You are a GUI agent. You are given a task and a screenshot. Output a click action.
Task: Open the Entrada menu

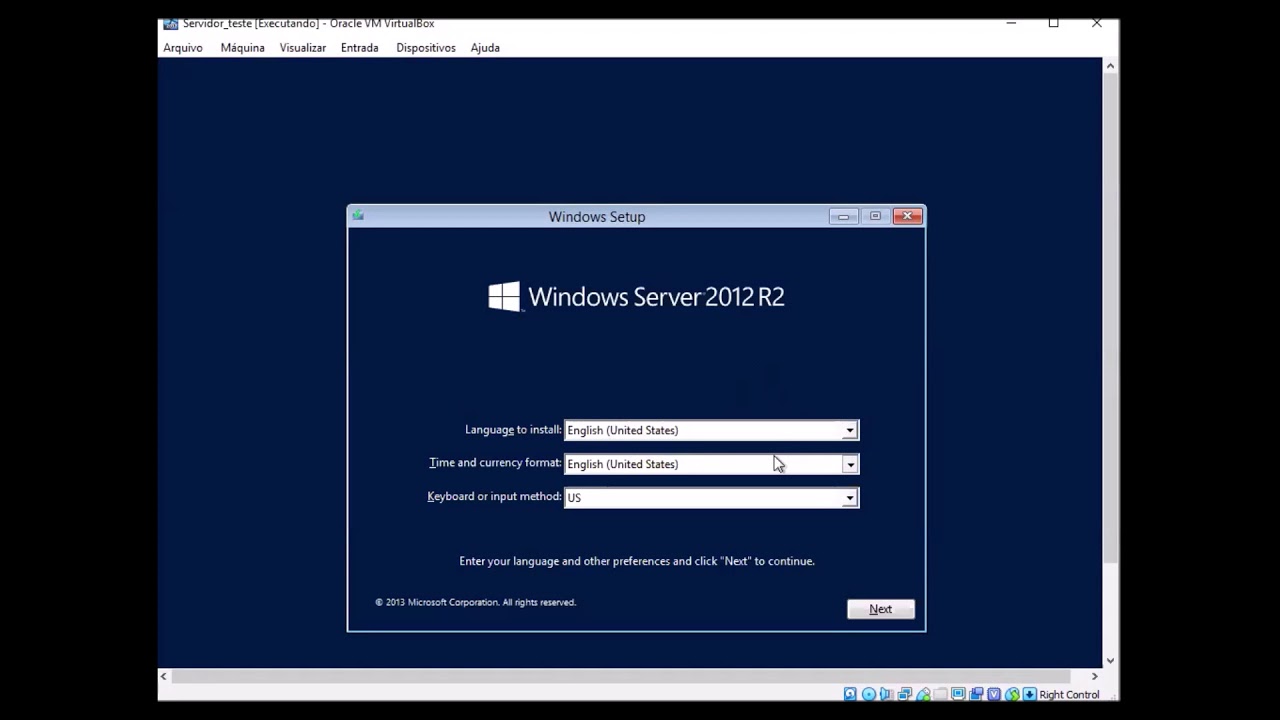click(360, 47)
